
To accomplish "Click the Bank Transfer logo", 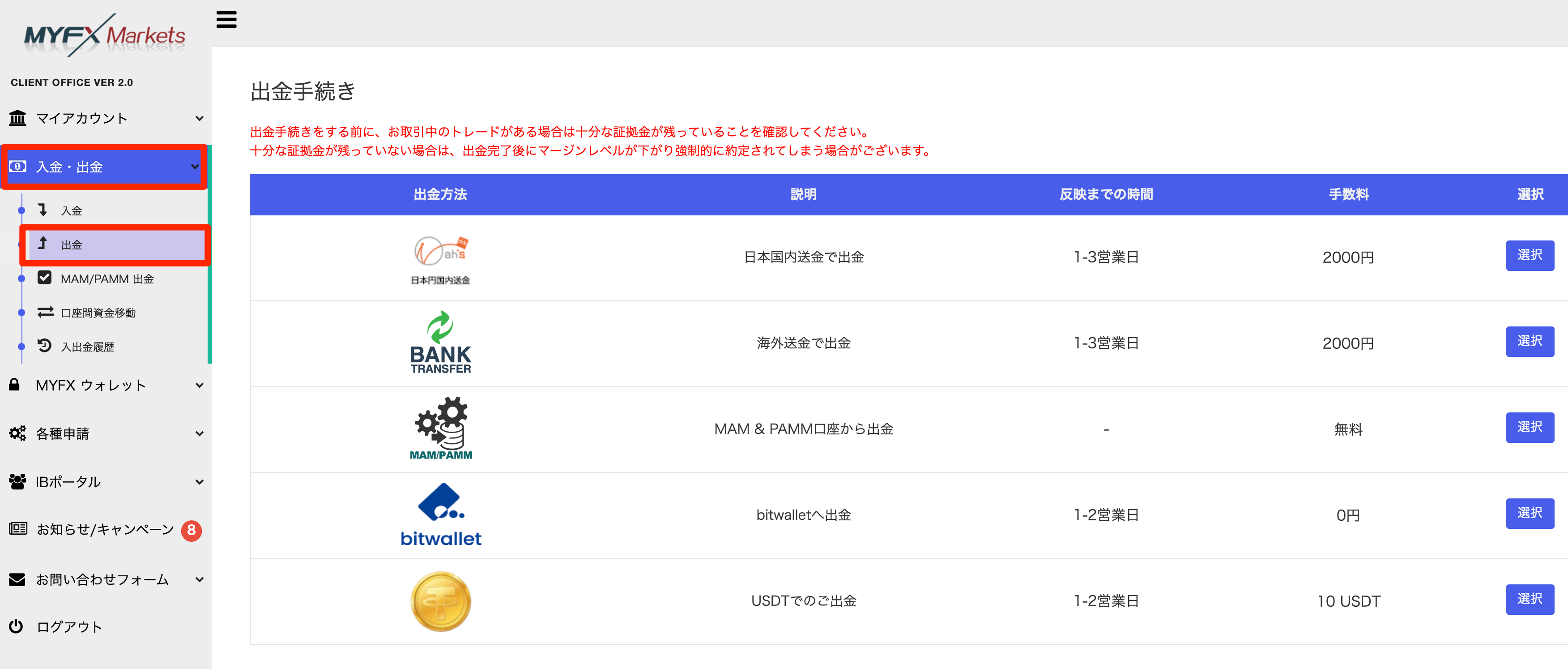I will tap(441, 343).
